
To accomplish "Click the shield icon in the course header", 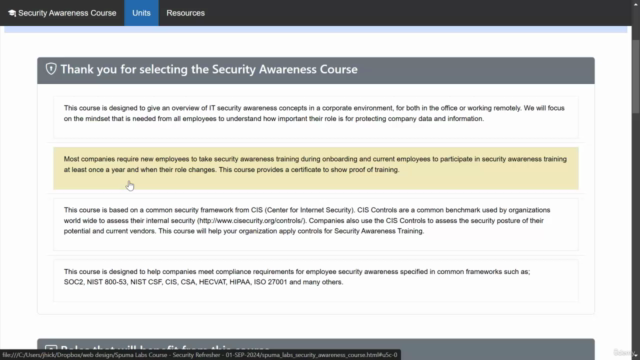I will pyautogui.click(x=51, y=69).
